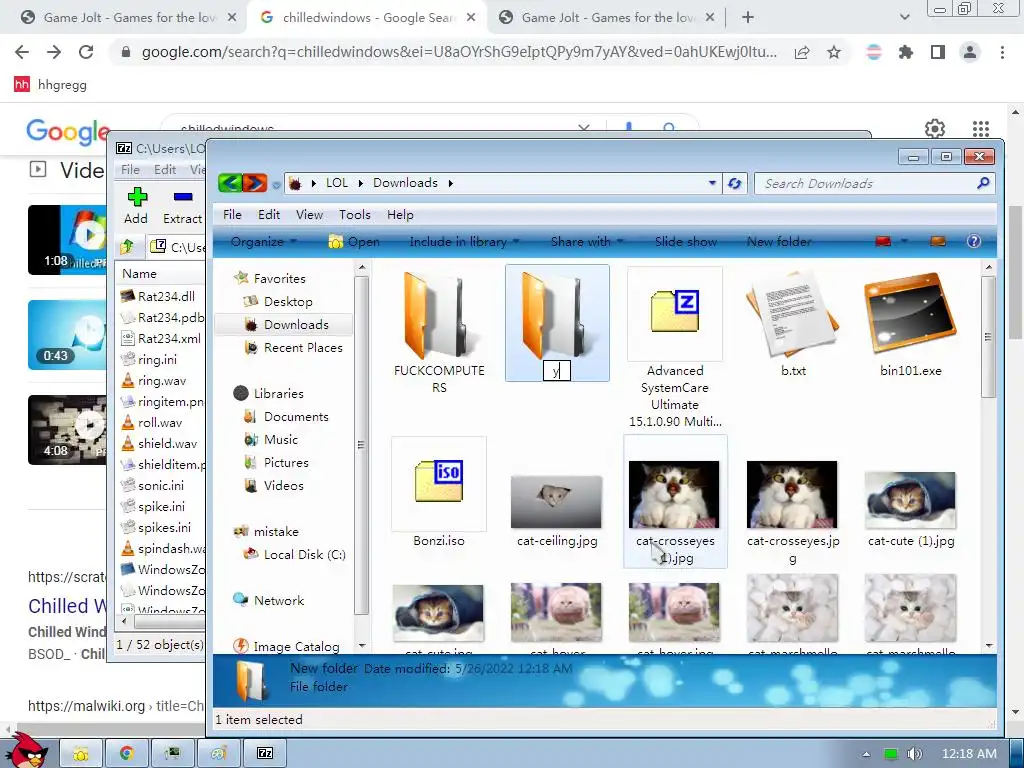Screen dimensions: 1024x768
Task: Open the View menu in Explorer
Action: 309,215
